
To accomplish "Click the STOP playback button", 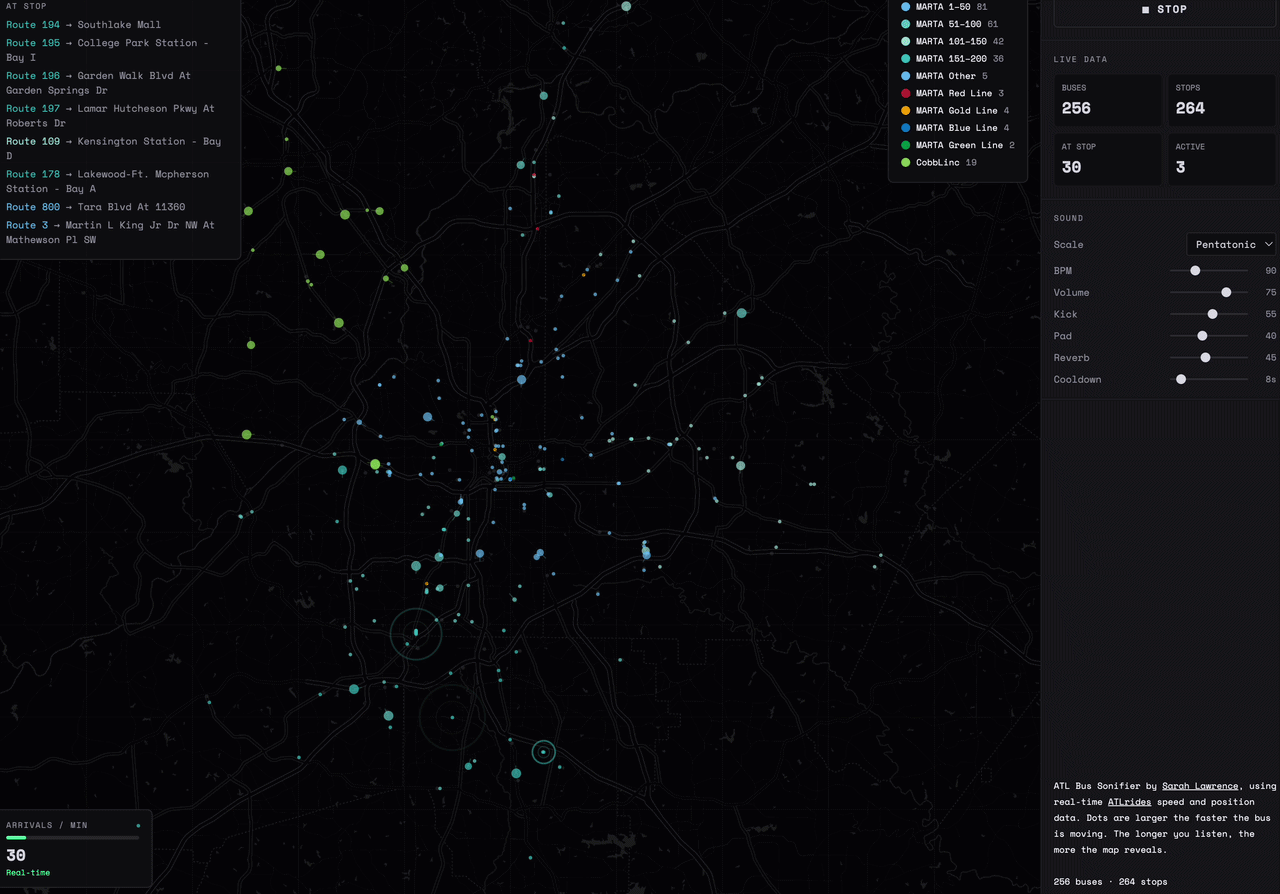I will pos(1165,10).
